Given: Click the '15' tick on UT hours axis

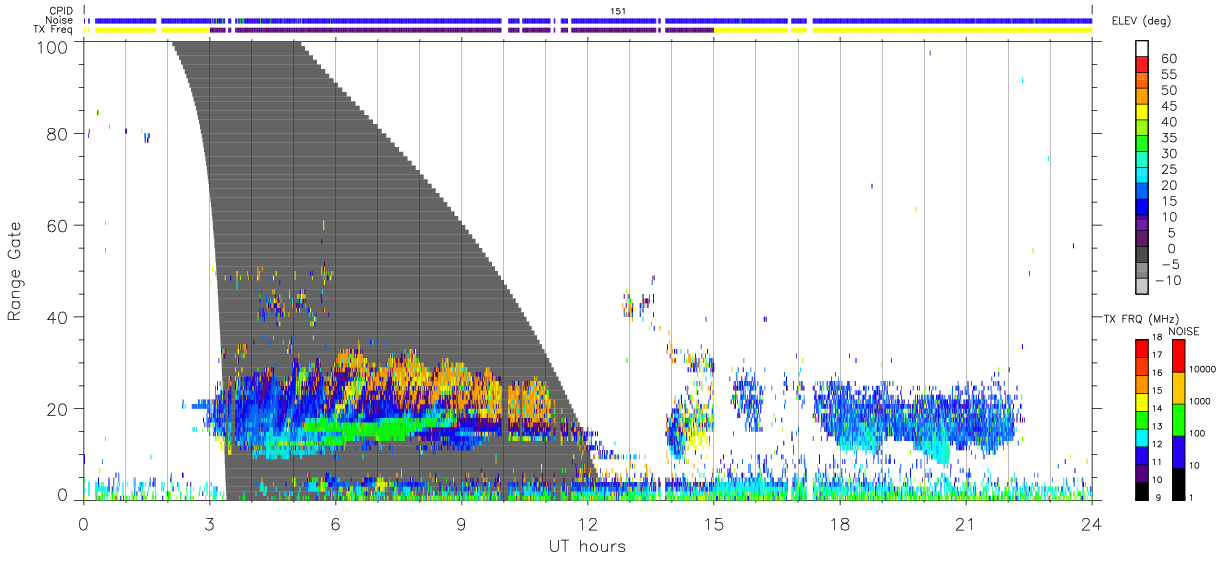Looking at the screenshot, I should click(714, 523).
